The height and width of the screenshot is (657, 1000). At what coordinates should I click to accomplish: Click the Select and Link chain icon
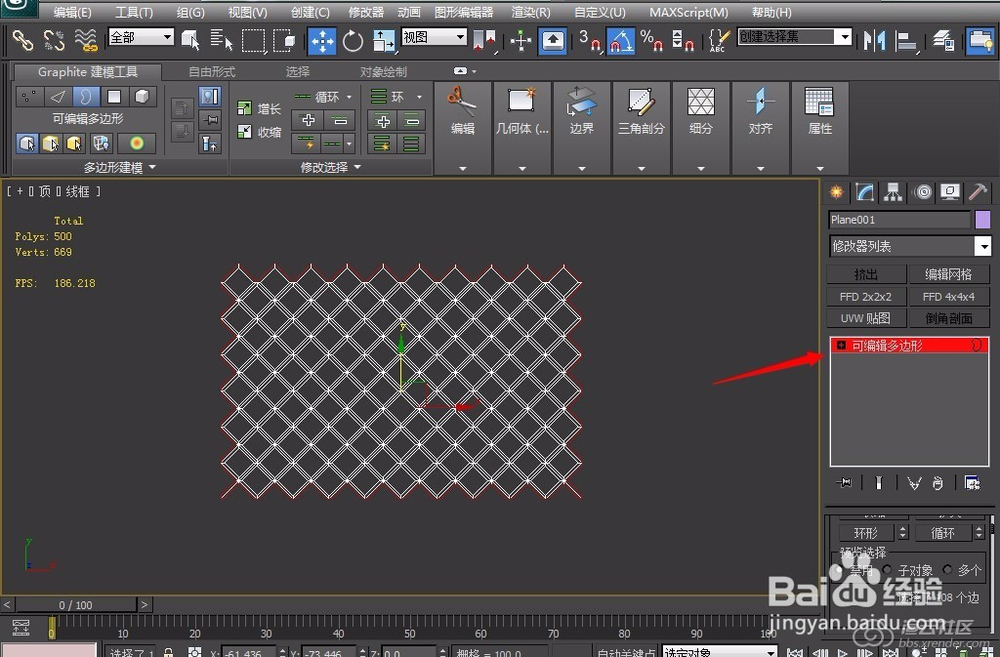[x=23, y=41]
